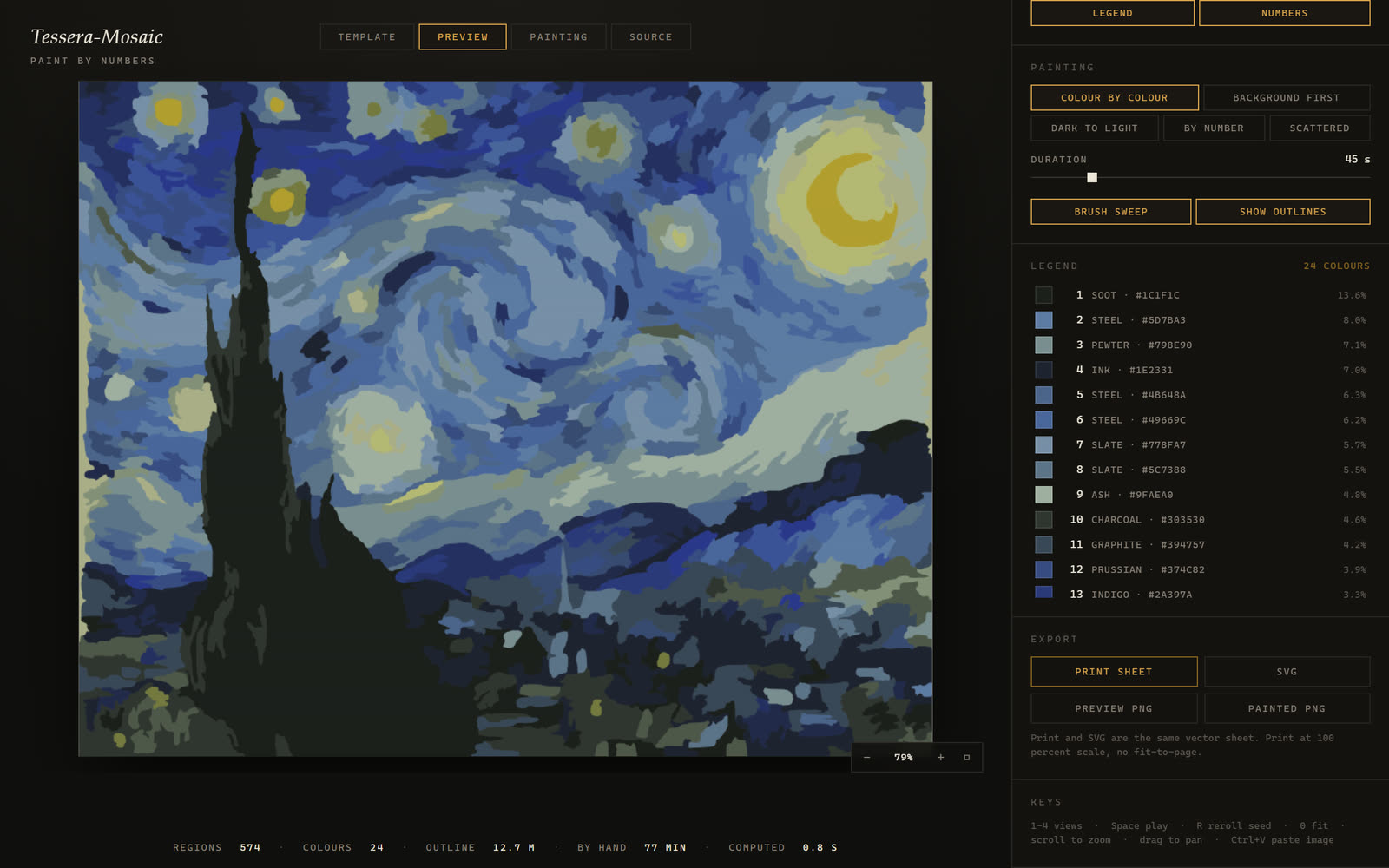Click the Starry Night preview canvas
The image size is (1389, 868).
tap(505, 419)
